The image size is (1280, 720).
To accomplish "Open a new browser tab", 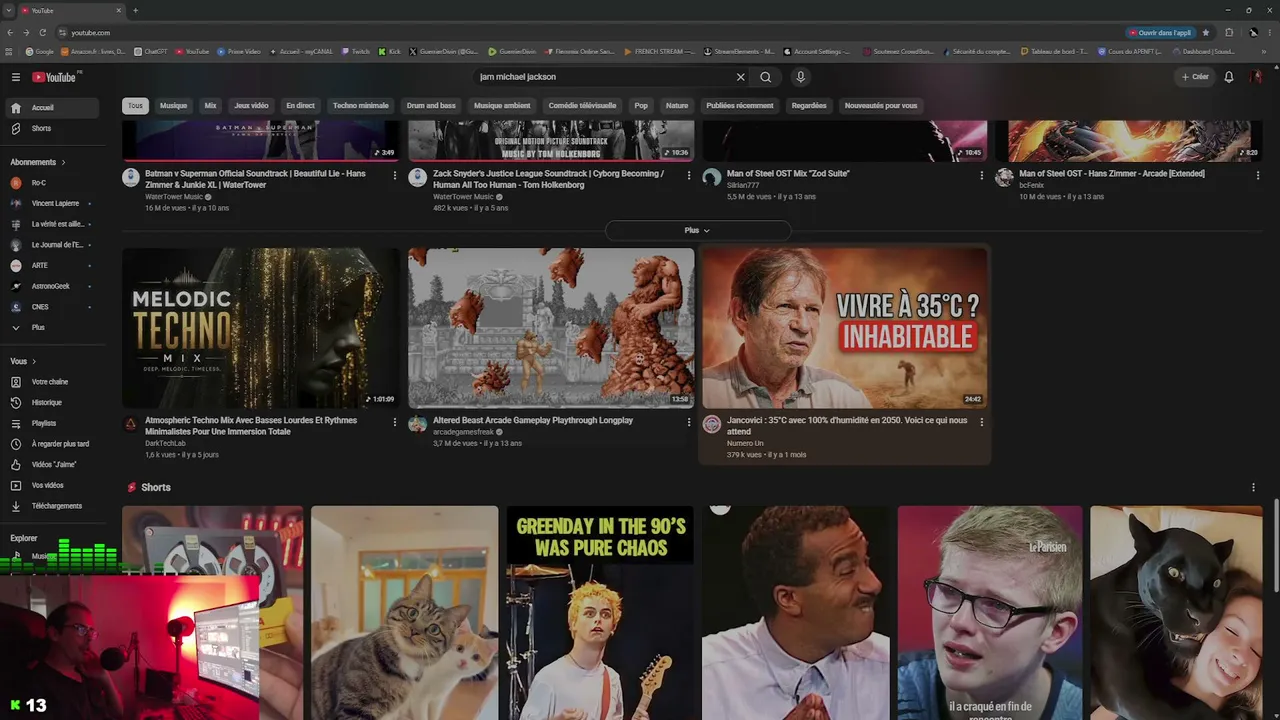I will [x=135, y=10].
